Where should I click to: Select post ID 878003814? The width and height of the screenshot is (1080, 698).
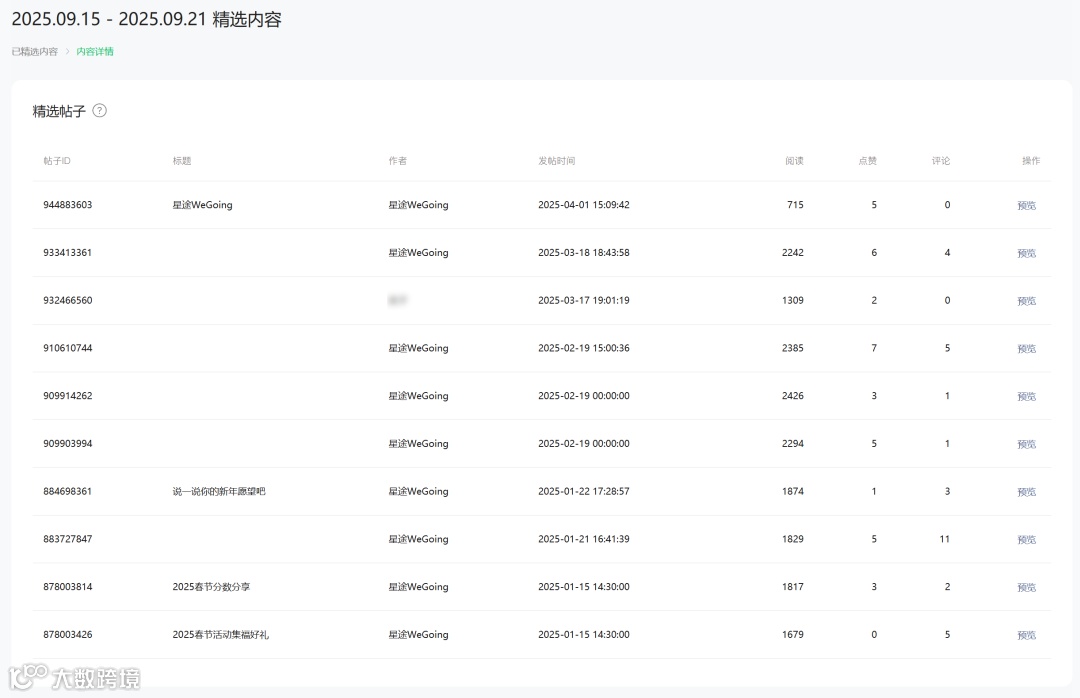pos(68,586)
